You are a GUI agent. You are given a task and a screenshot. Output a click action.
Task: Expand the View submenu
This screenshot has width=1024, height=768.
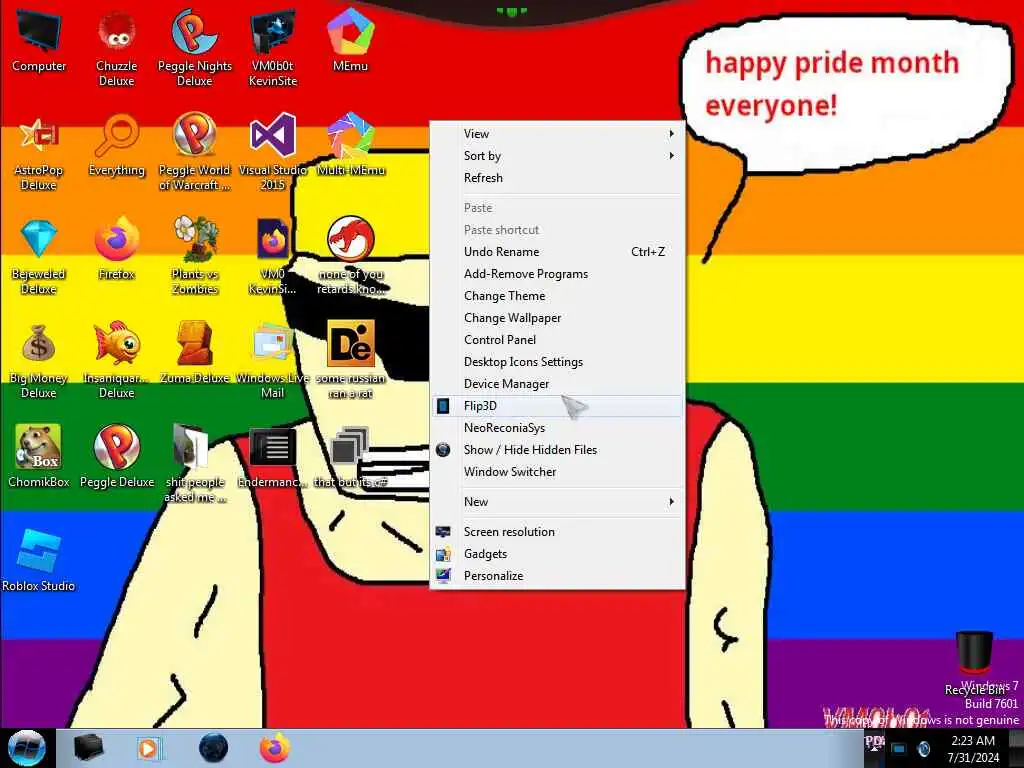coord(557,134)
